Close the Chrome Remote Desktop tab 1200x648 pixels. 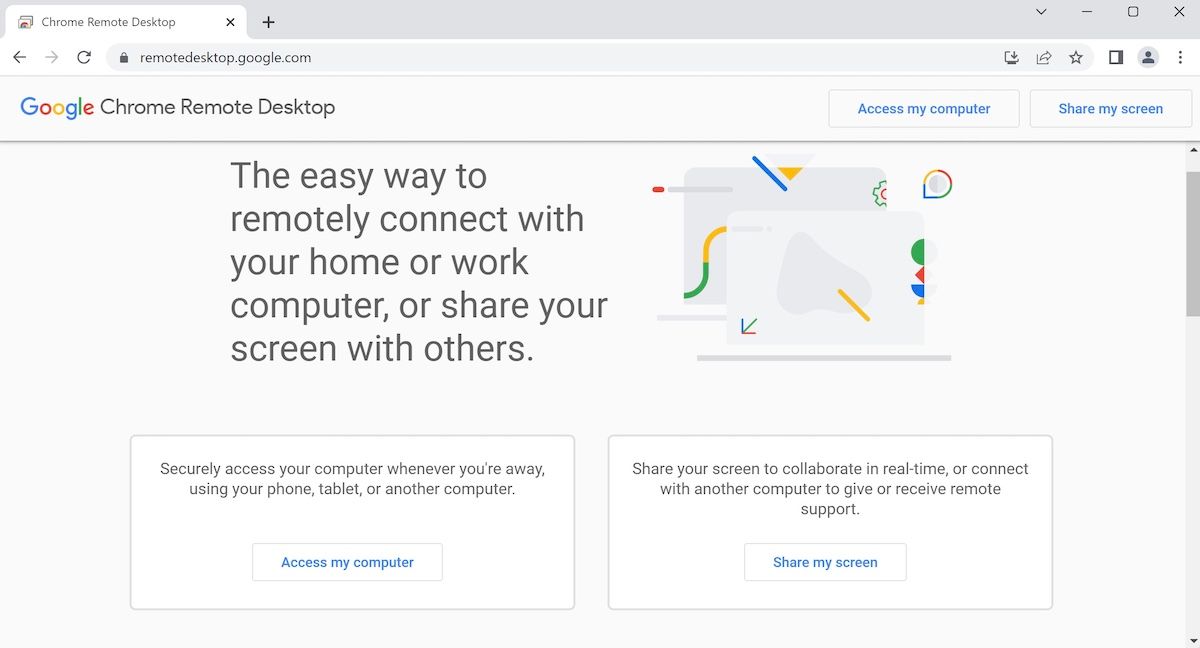231,22
